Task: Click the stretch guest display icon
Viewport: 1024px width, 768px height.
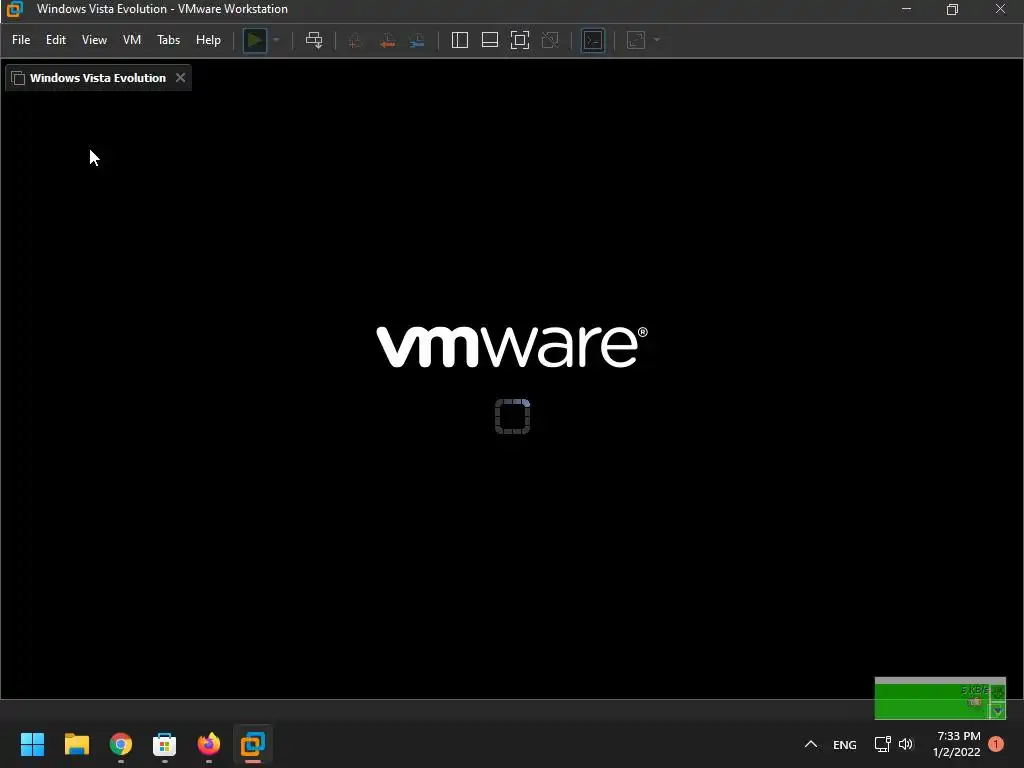Action: coord(636,40)
